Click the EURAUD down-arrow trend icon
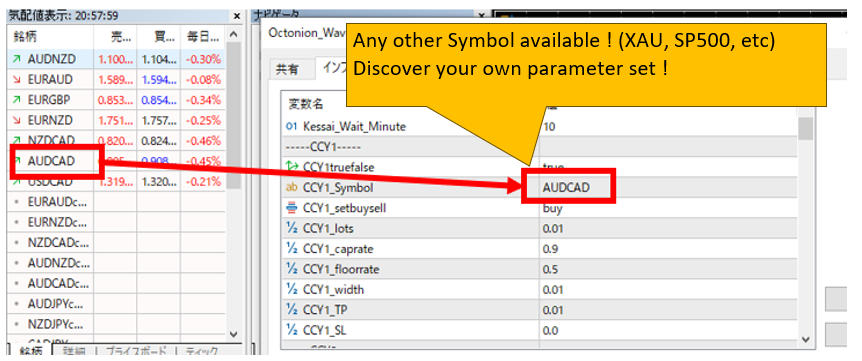The image size is (862, 361). click(17, 79)
